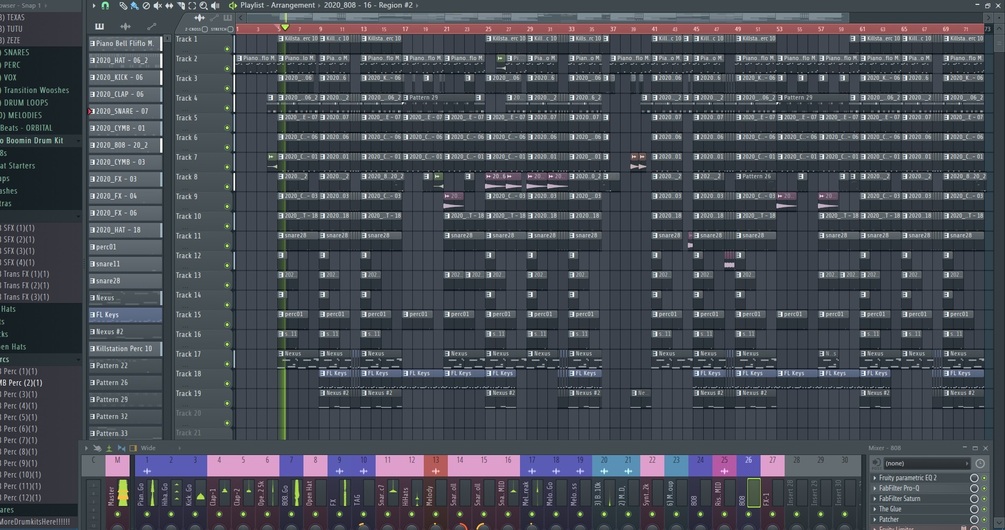Click the playhead marker on timeline
The height and width of the screenshot is (530, 1005).
(x=285, y=28)
